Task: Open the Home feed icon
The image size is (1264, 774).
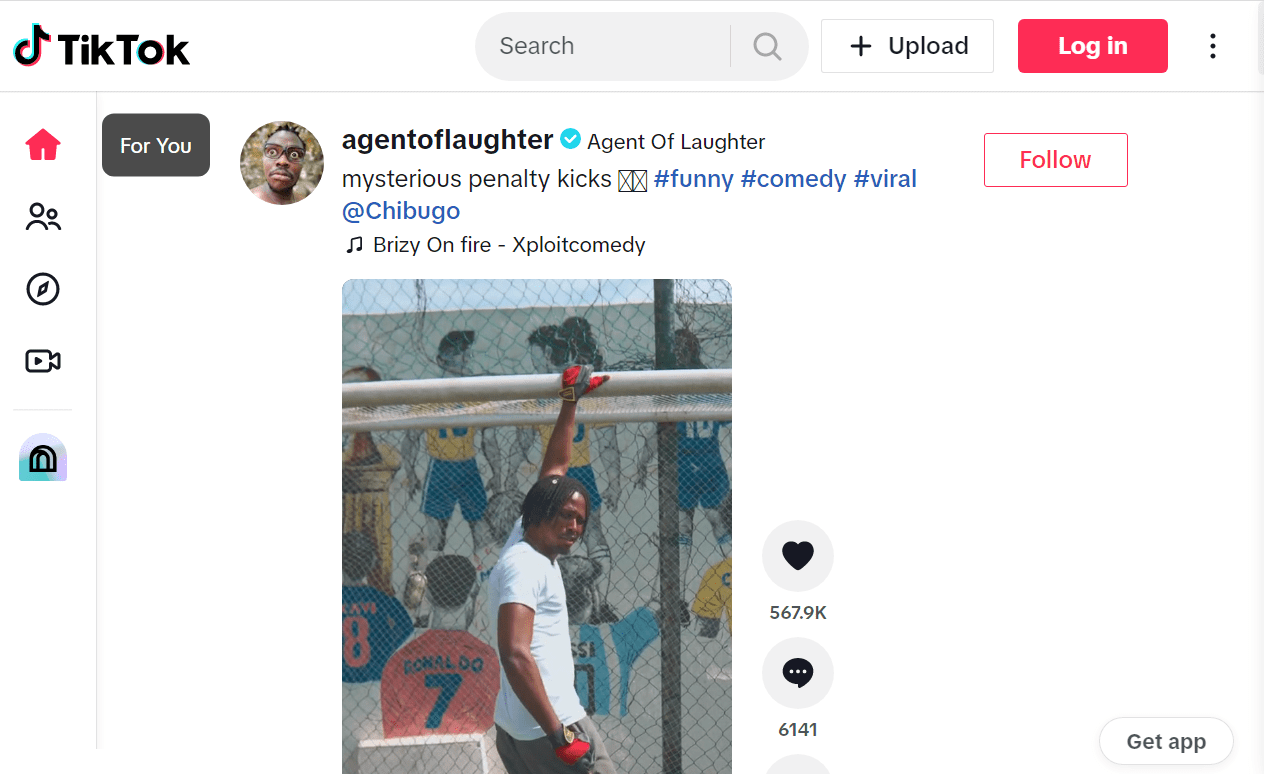Action: pyautogui.click(x=43, y=146)
